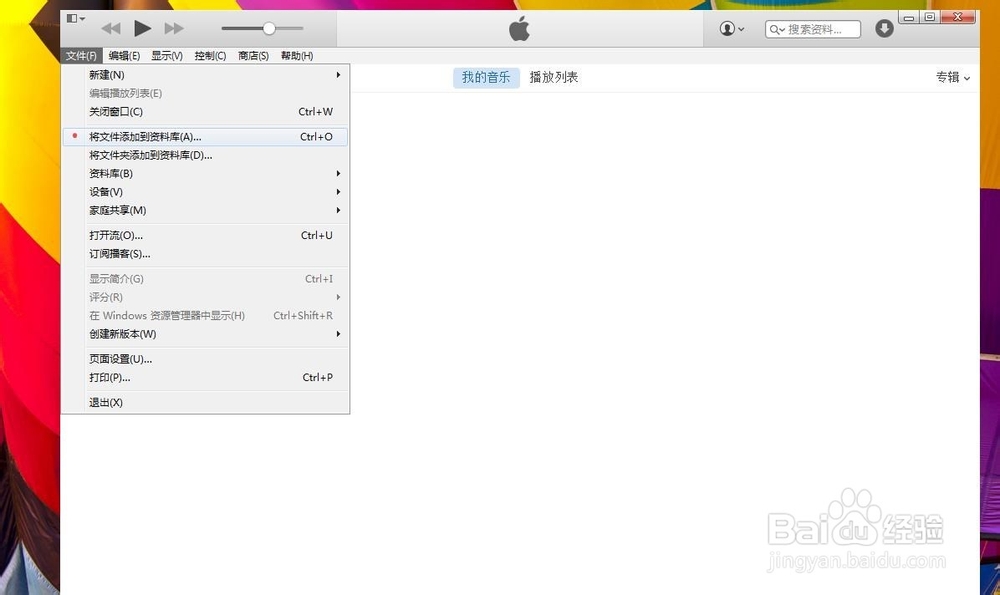This screenshot has width=1000, height=595.
Task: Select the 我的音乐 tab
Action: (486, 77)
